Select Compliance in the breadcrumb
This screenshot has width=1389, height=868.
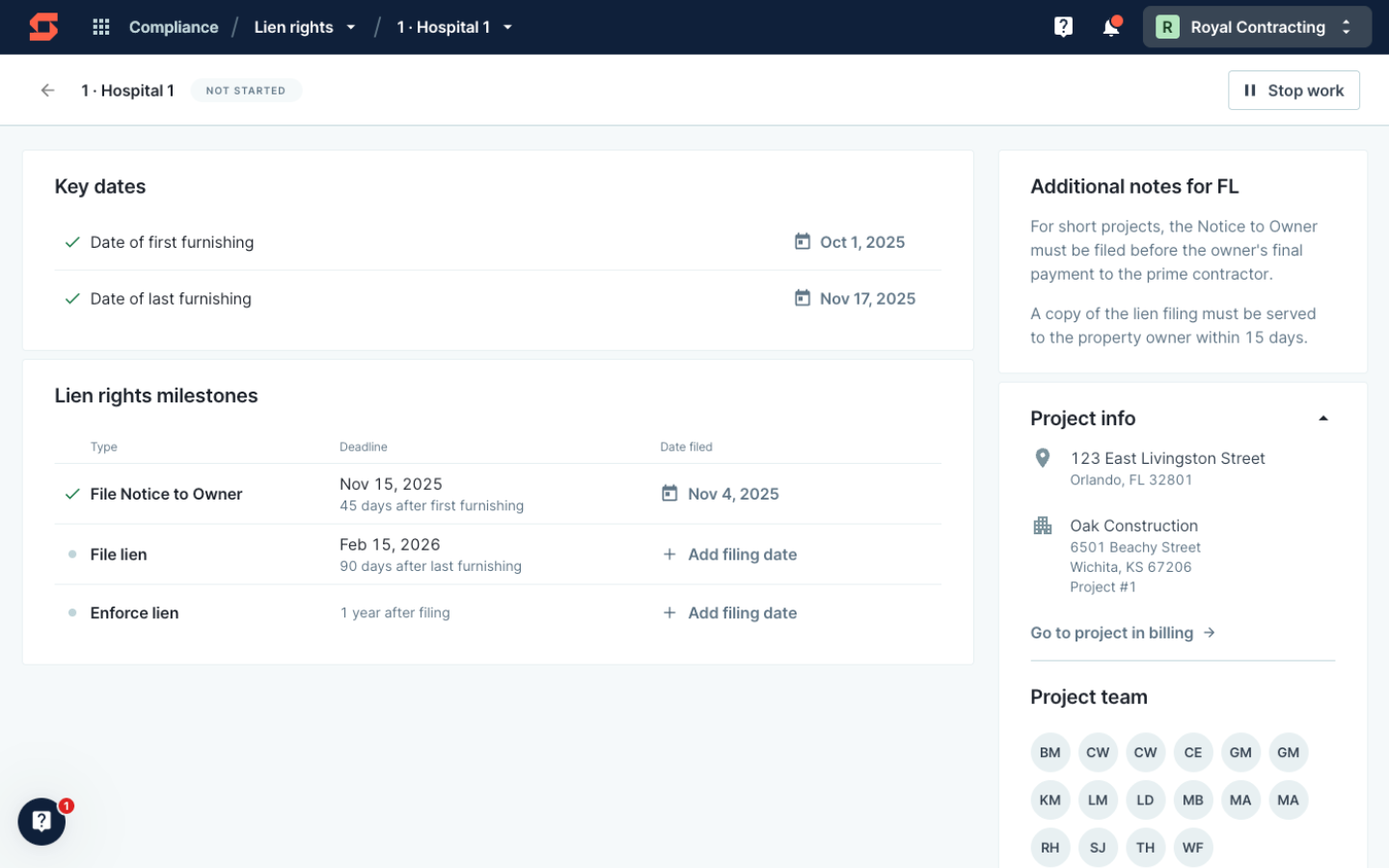[174, 27]
